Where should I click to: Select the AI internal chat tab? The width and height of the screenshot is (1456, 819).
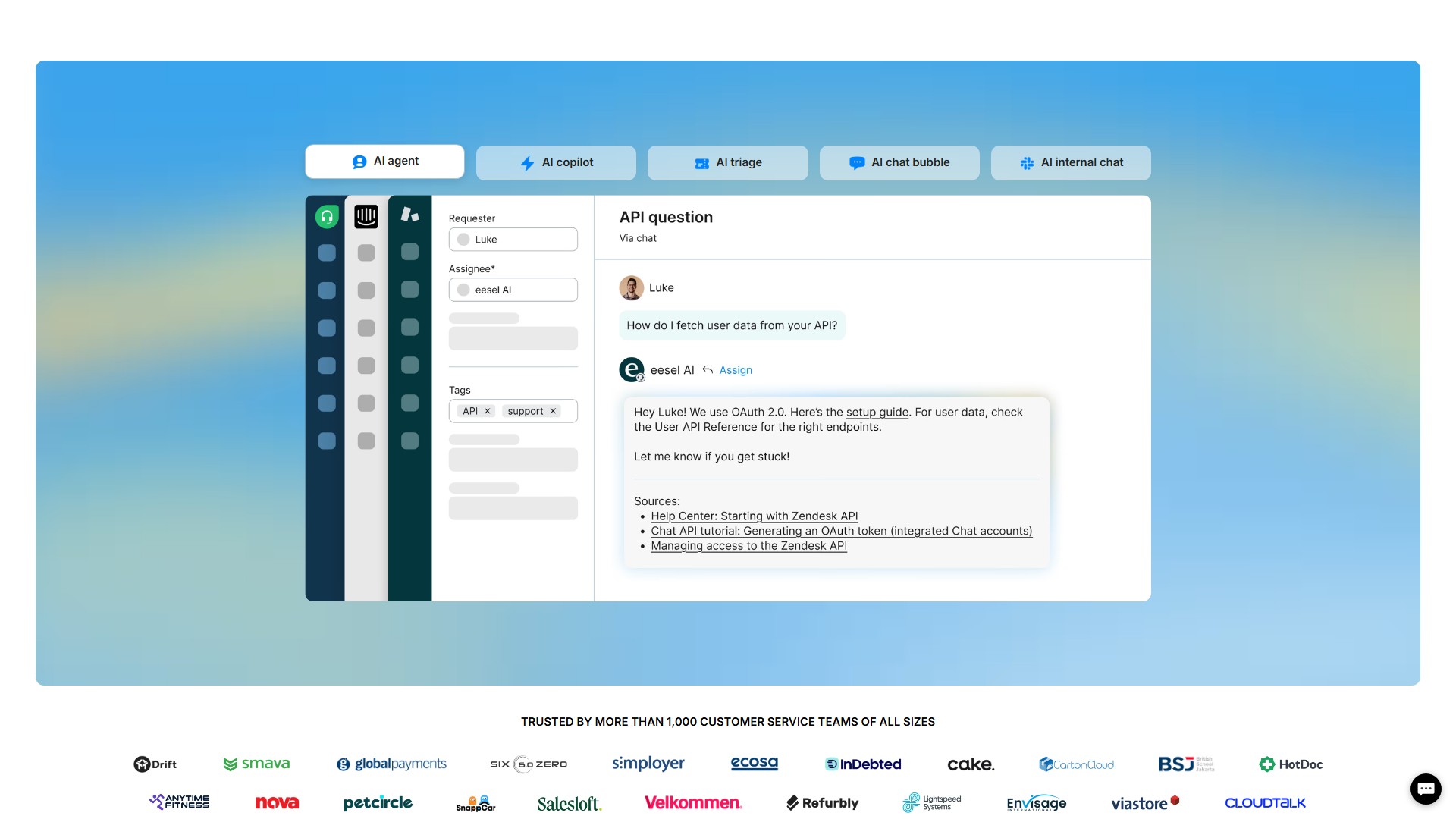pyautogui.click(x=1071, y=162)
